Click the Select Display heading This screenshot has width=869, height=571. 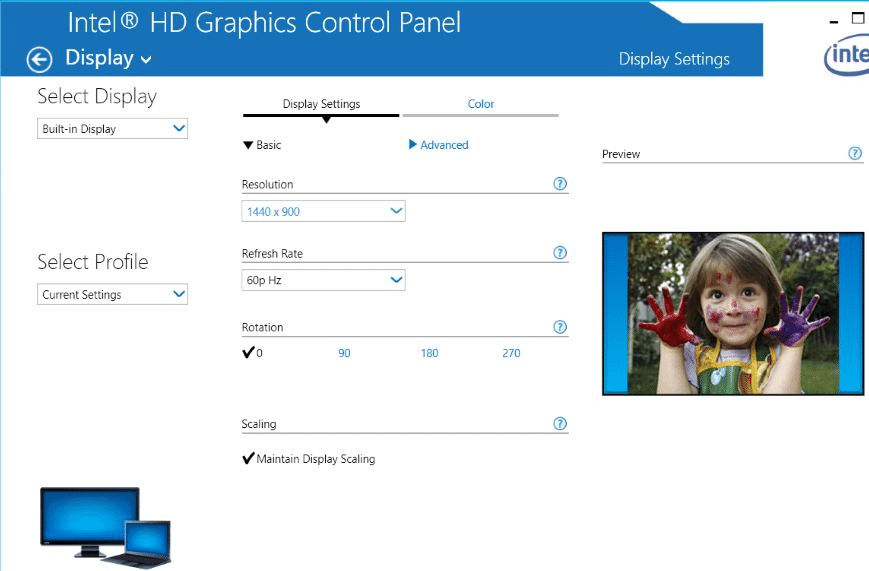point(97,96)
